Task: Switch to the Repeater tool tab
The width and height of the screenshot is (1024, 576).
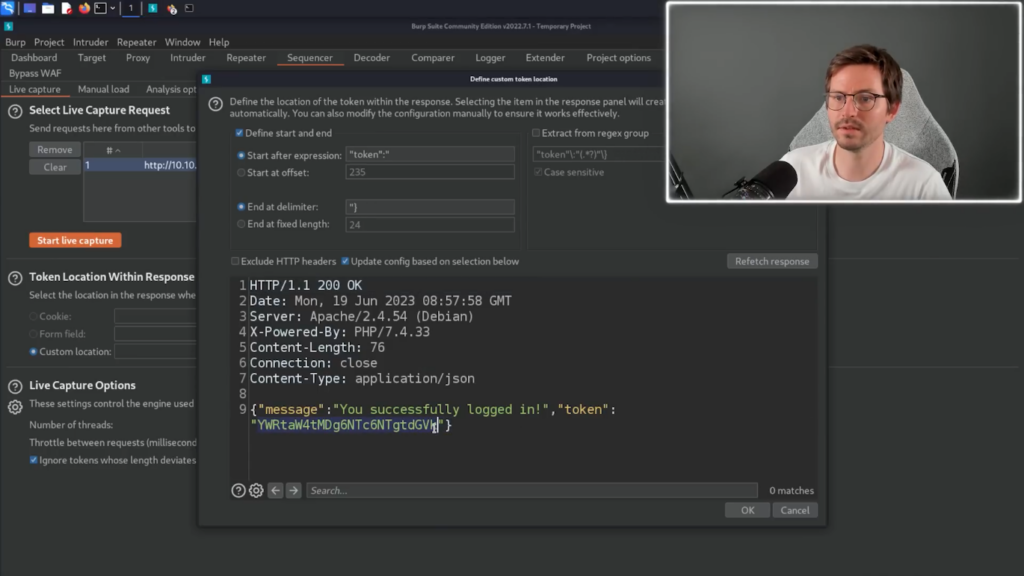Action: pyautogui.click(x=246, y=57)
